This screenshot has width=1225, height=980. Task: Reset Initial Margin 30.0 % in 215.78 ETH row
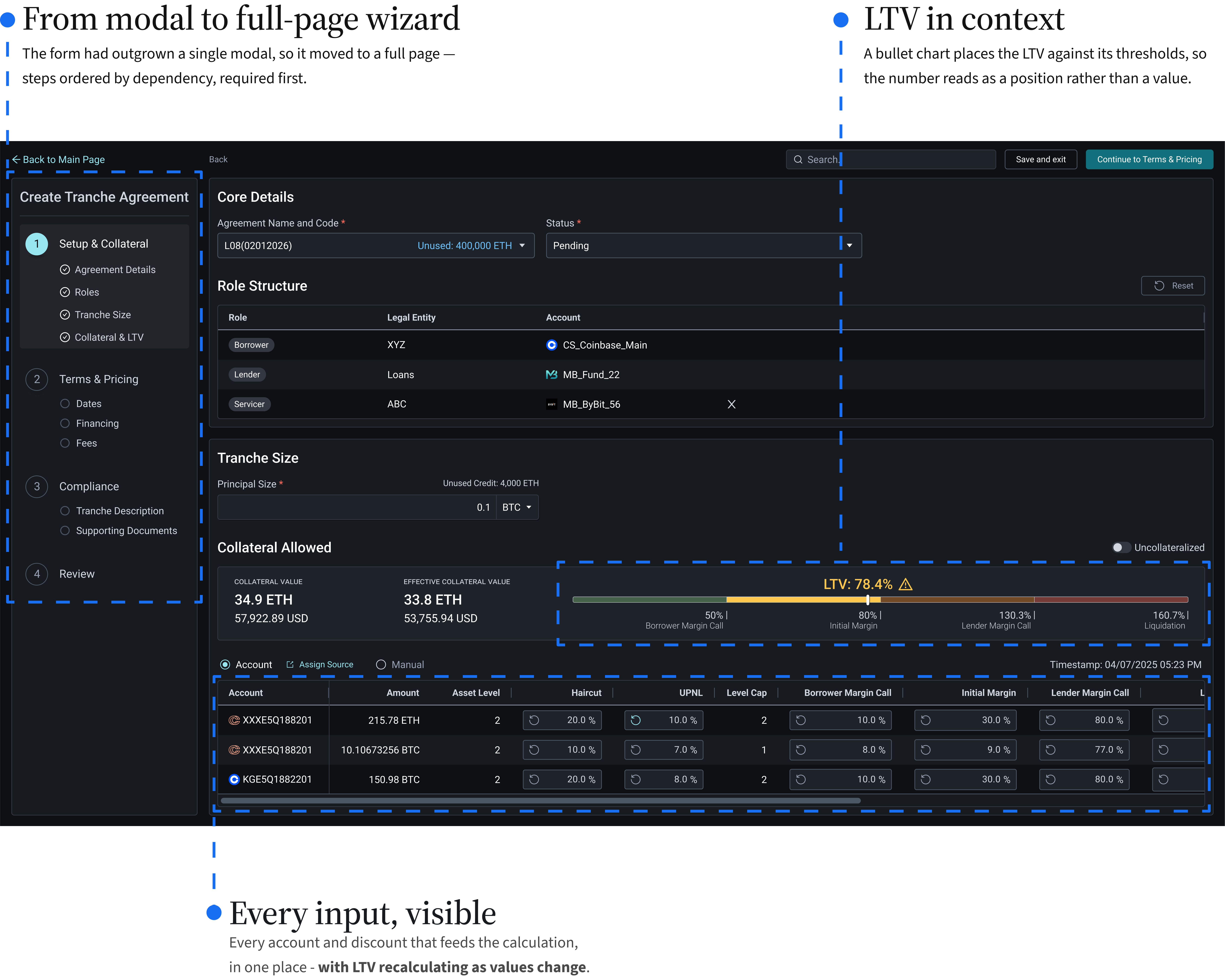tap(925, 720)
